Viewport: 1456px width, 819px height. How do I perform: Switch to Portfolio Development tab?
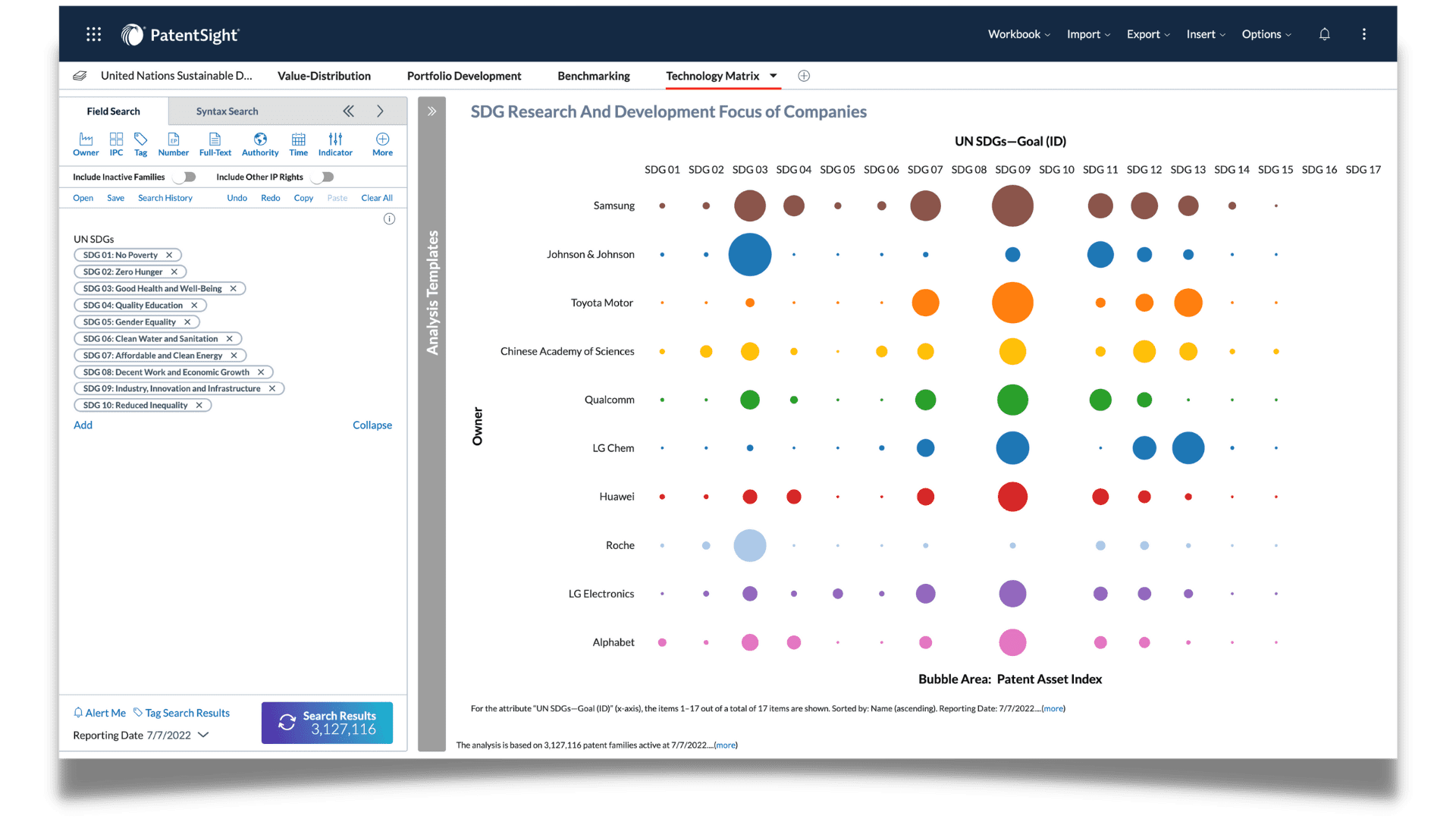coord(464,76)
